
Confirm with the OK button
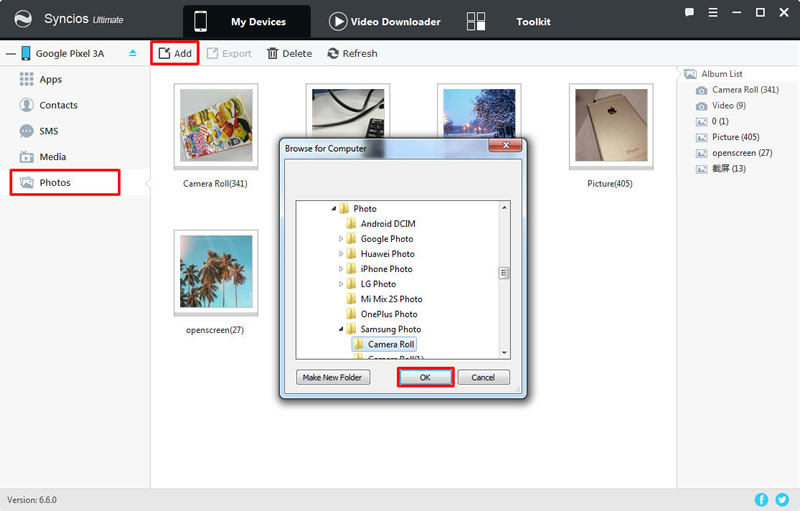point(426,377)
